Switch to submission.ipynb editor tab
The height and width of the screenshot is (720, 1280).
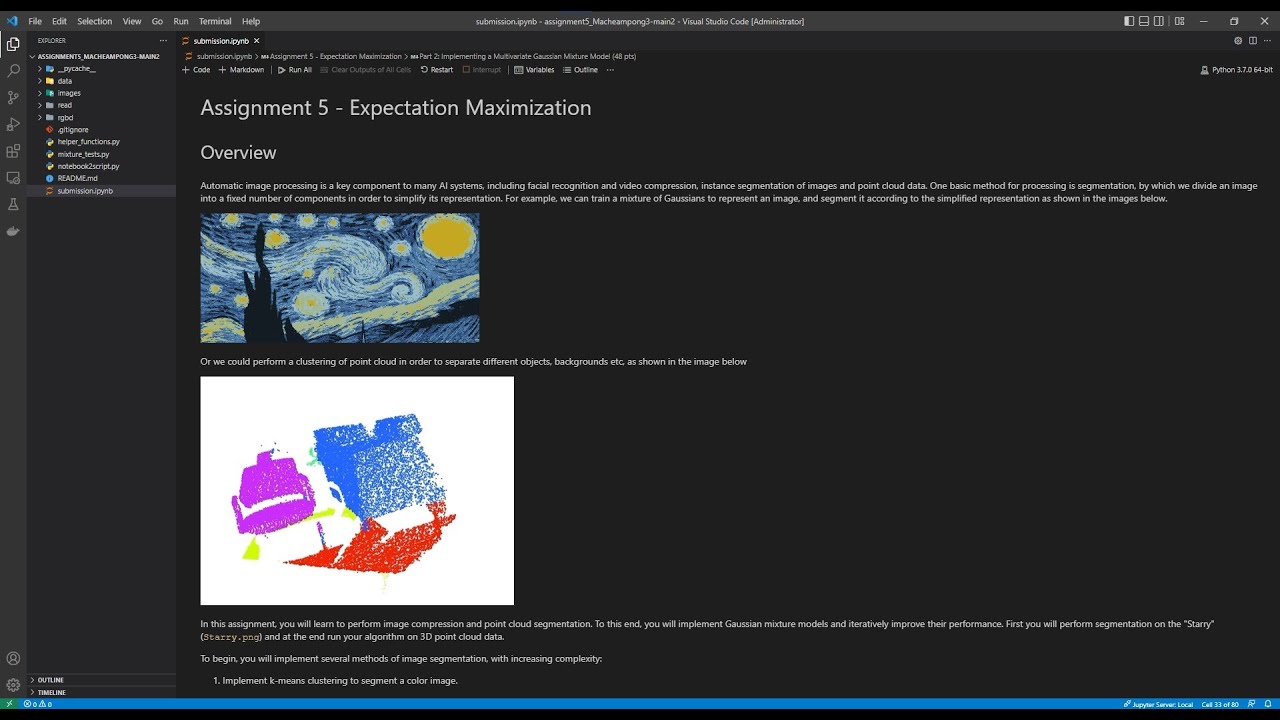221,41
